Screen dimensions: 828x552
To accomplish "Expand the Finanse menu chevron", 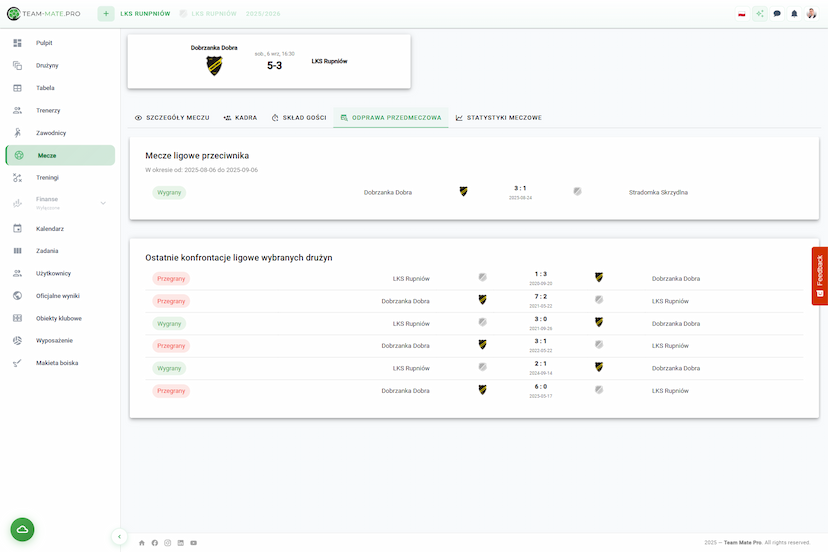I will coord(103,203).
